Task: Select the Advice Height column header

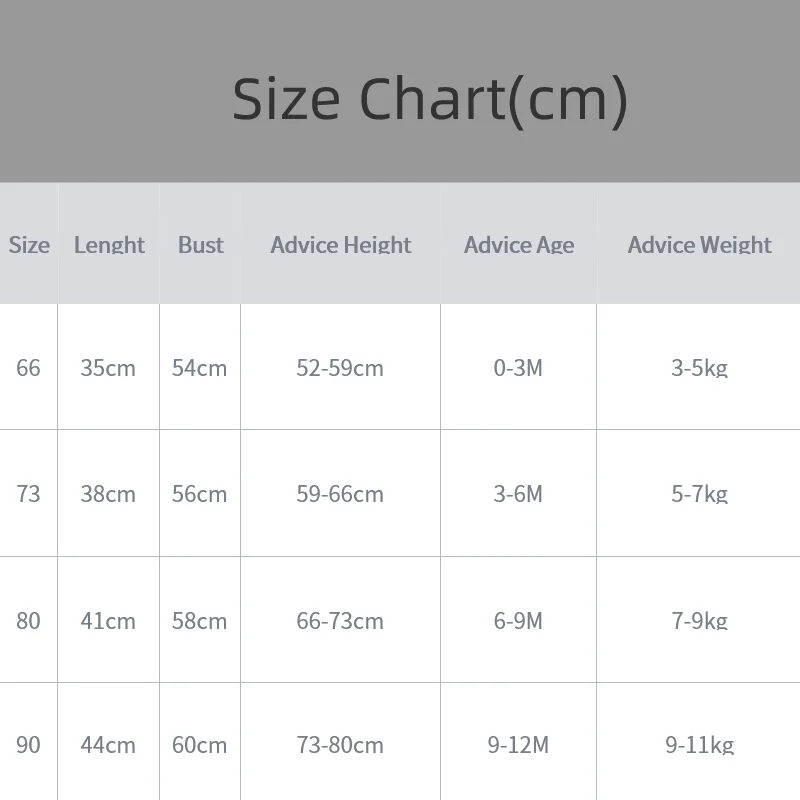Action: click(x=341, y=244)
